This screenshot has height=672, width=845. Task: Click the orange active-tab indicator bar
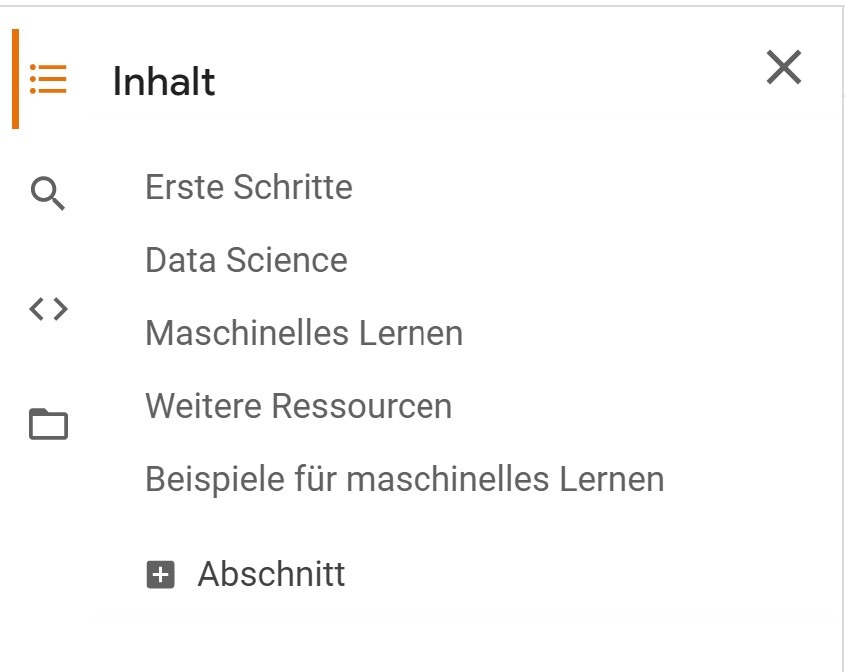pyautogui.click(x=16, y=79)
